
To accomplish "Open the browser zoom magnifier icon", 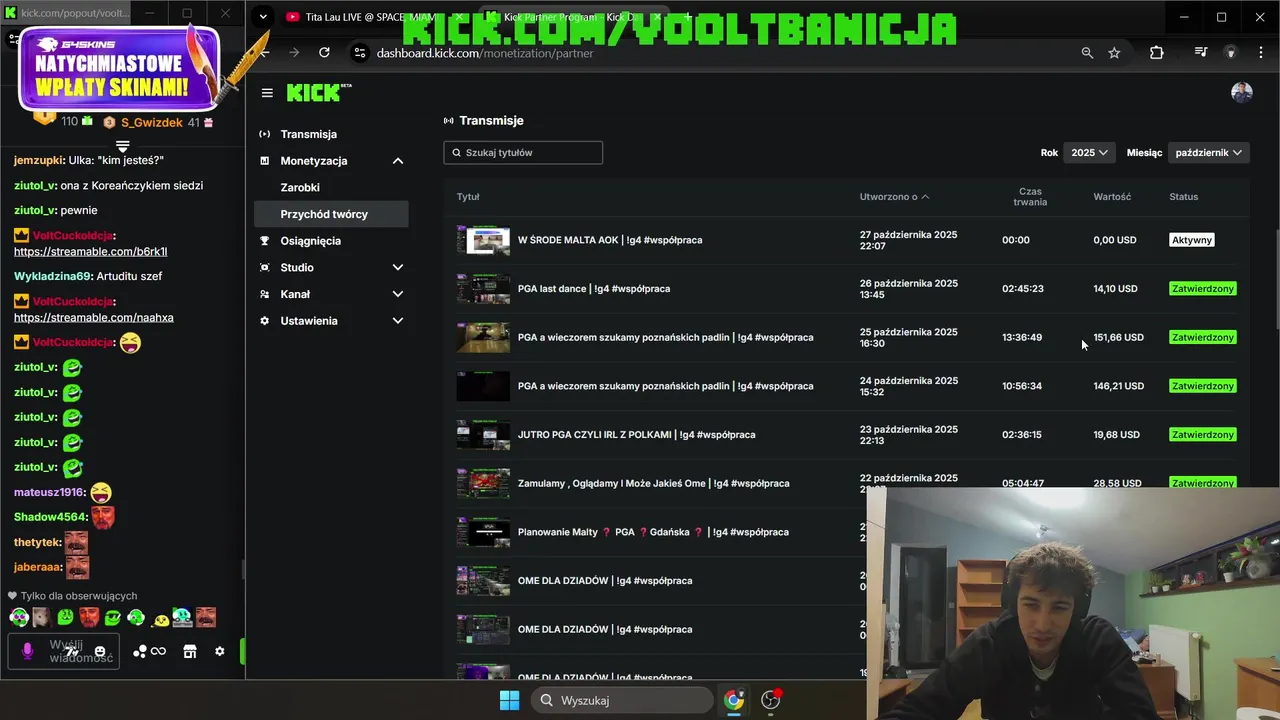I will click(1087, 53).
